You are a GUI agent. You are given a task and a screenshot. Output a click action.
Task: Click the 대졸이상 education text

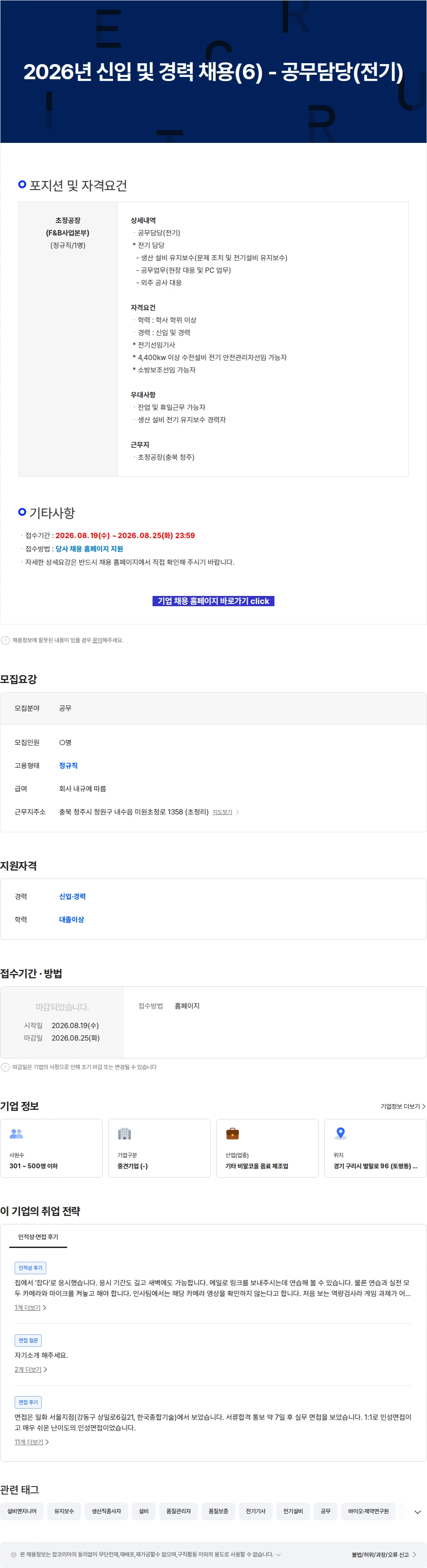click(71, 920)
